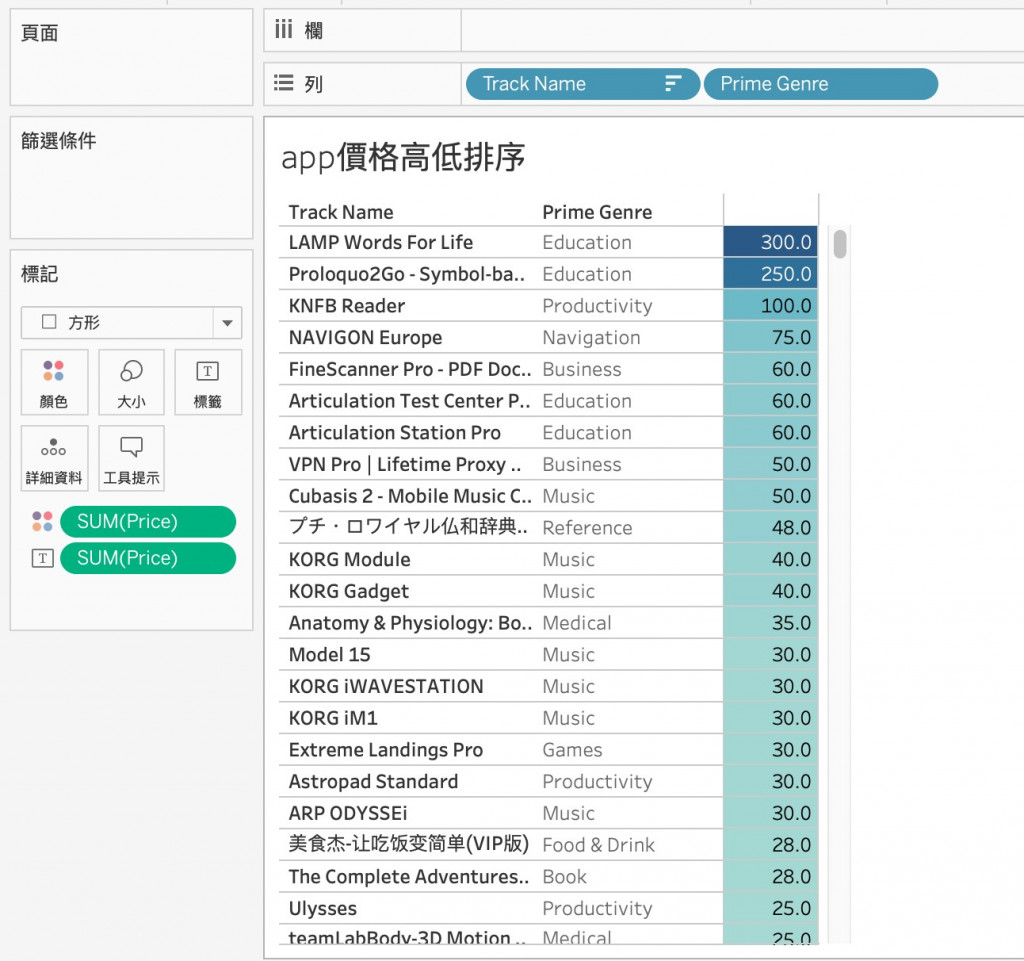
Task: Click the Prime Genre column header
Action: coord(597,212)
